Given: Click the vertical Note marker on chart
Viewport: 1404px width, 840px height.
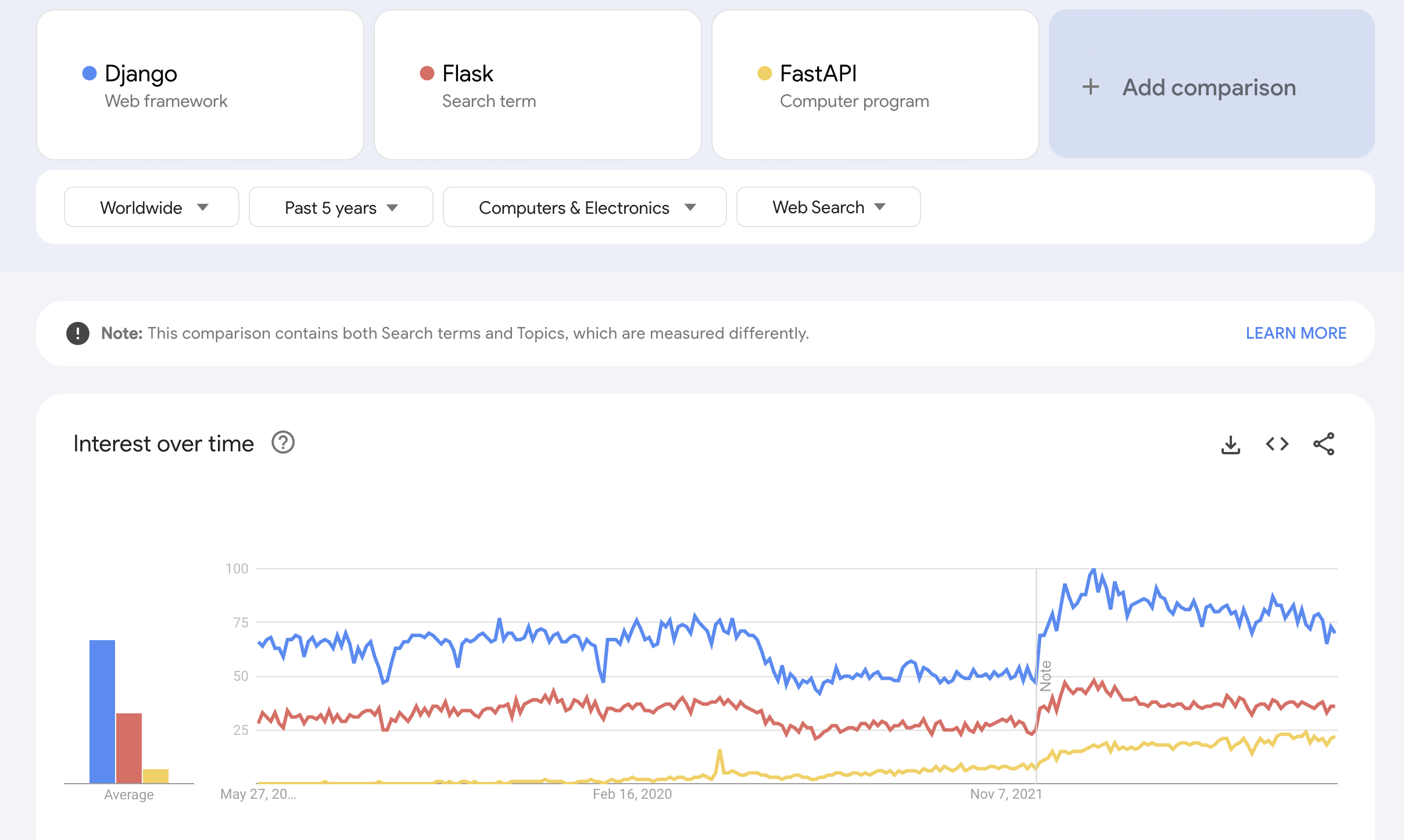Looking at the screenshot, I should point(1045,675).
